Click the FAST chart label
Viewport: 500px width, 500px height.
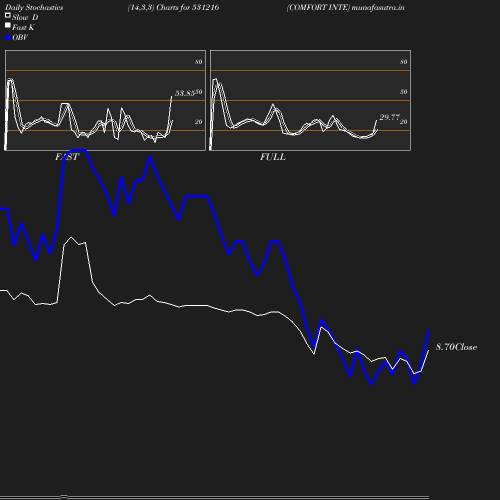(x=67, y=157)
